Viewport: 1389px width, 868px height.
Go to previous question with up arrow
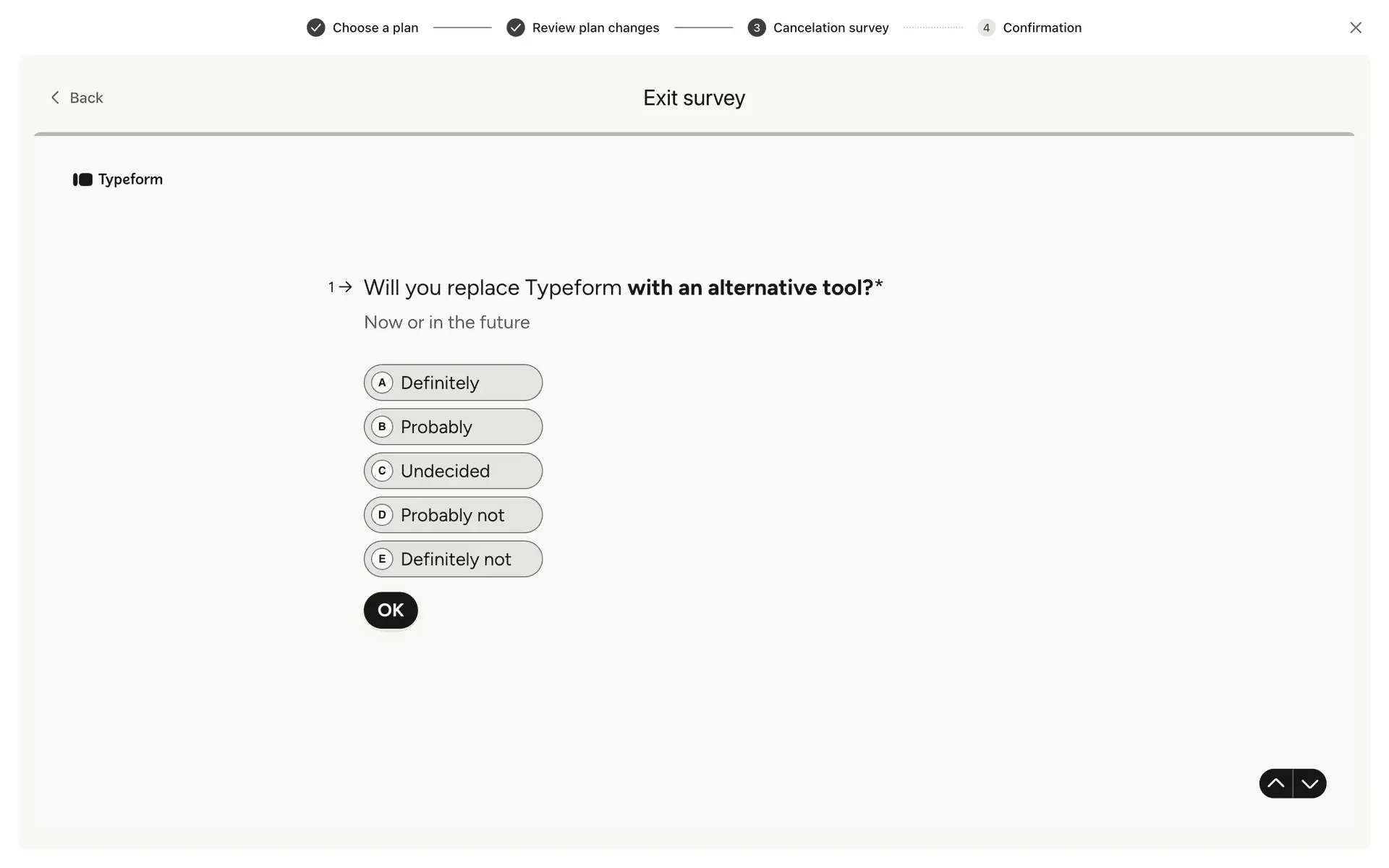coord(1275,783)
